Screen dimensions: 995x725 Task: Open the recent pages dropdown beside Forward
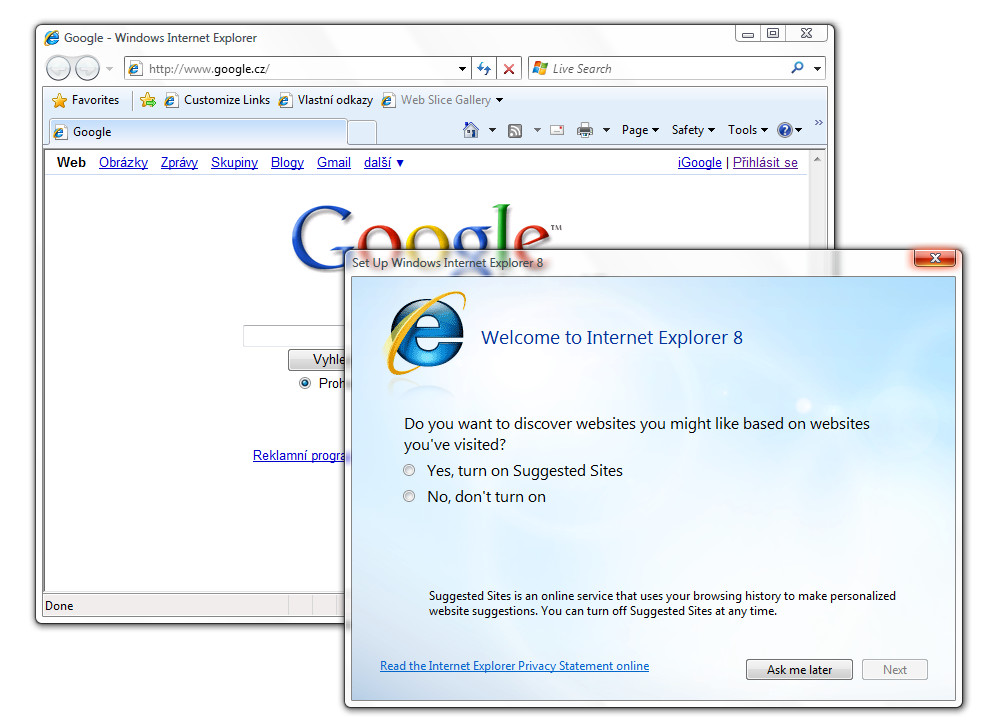point(109,69)
